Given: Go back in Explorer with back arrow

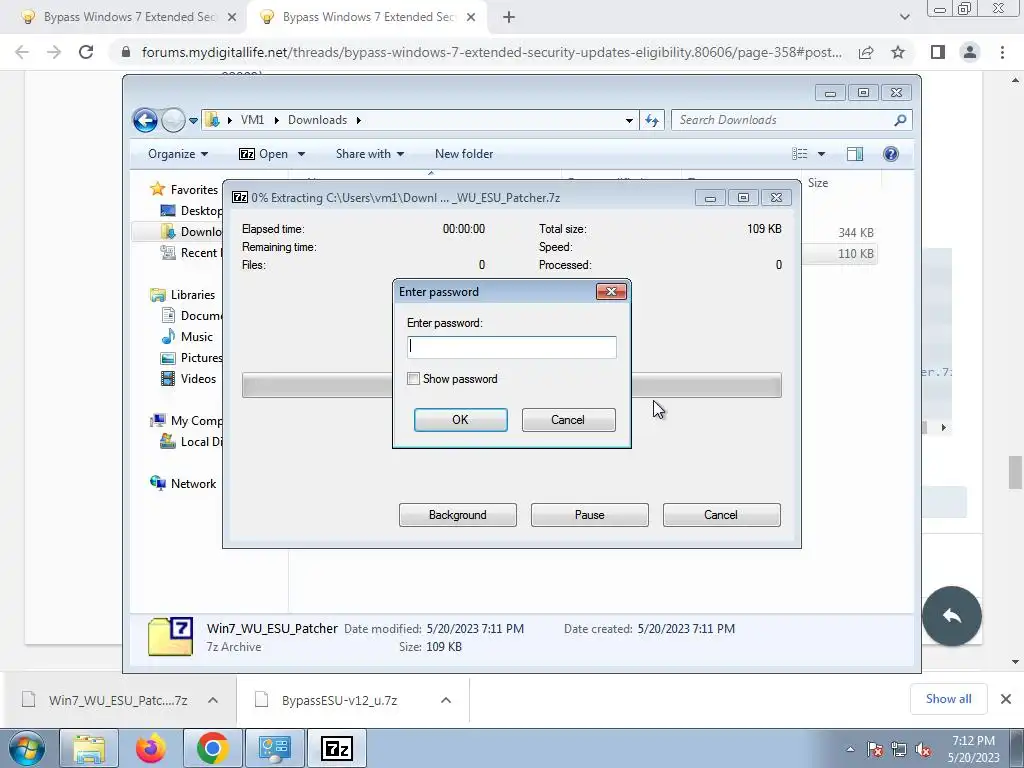Looking at the screenshot, I should [x=145, y=120].
